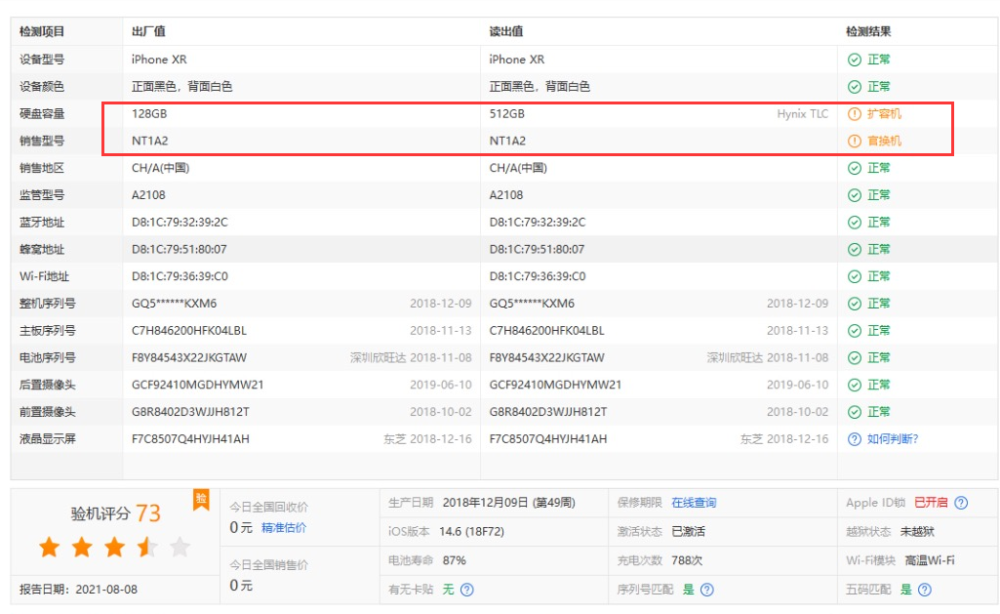Click the factory 设备型号 iPhone XR value
This screenshot has width=1000, height=614.
click(159, 60)
